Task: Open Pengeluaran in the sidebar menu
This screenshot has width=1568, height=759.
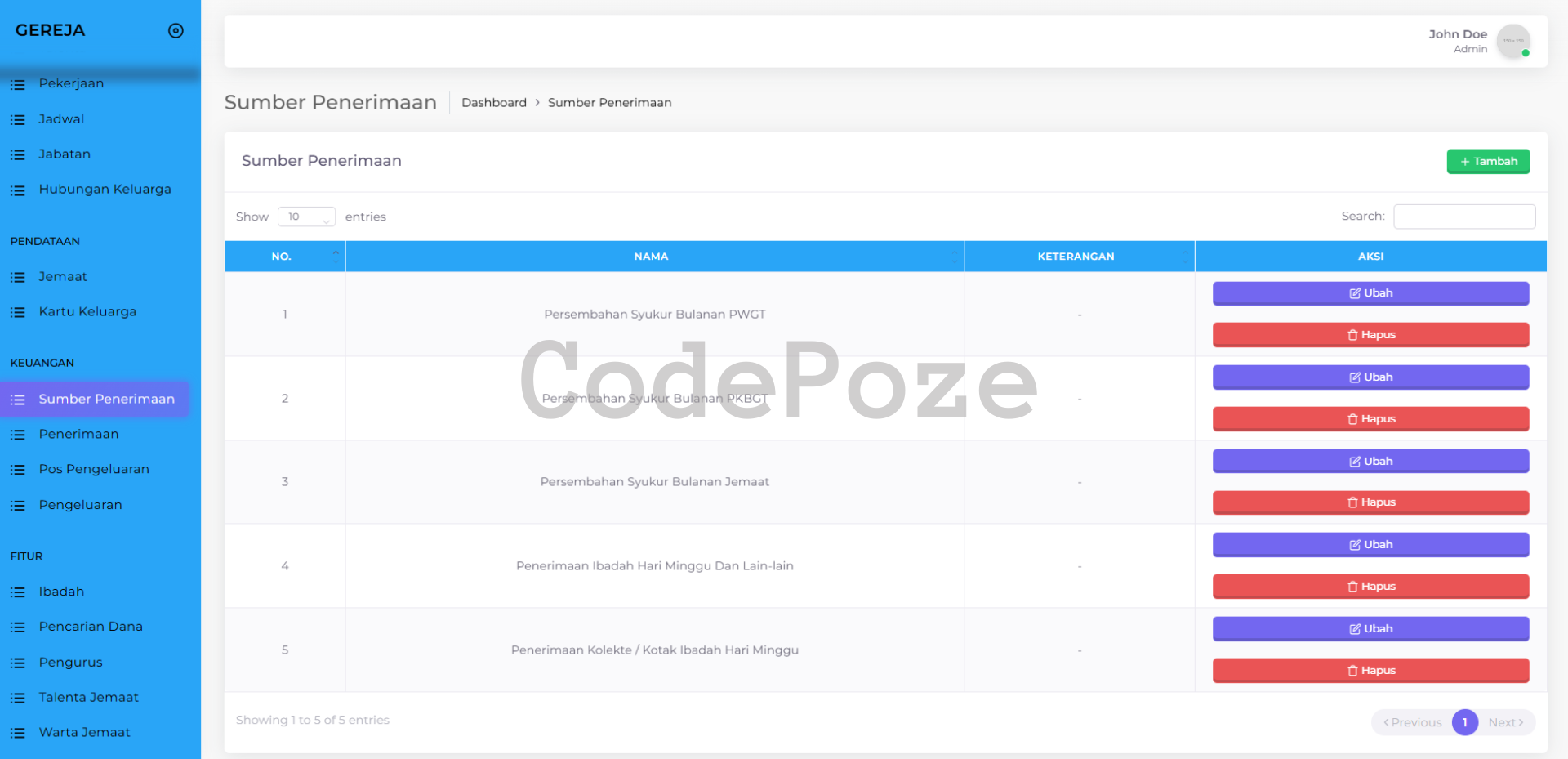Action: tap(80, 505)
